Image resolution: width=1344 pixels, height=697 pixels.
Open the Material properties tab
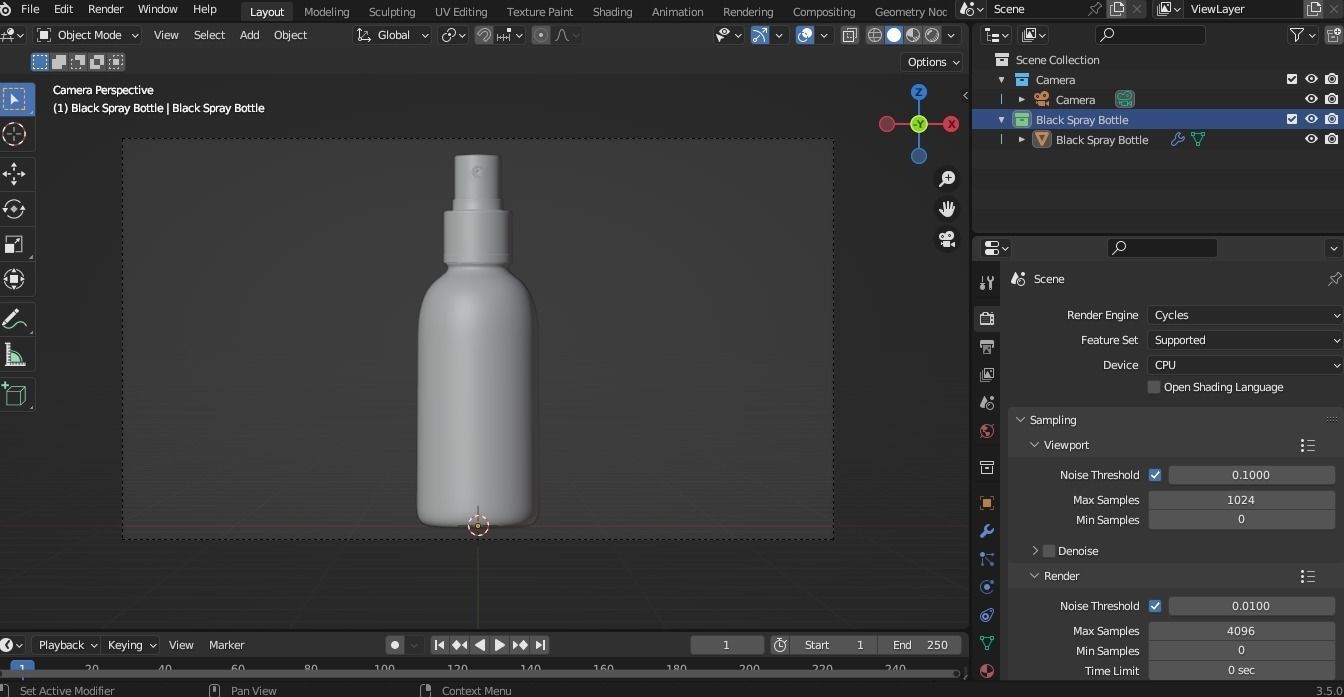point(987,671)
